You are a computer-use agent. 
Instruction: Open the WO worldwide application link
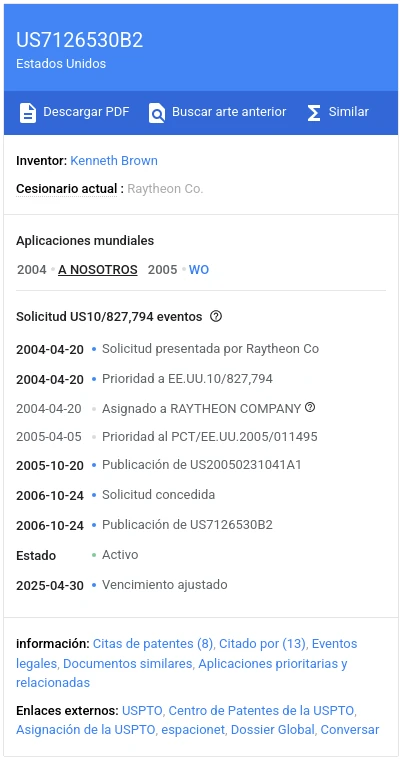199,270
